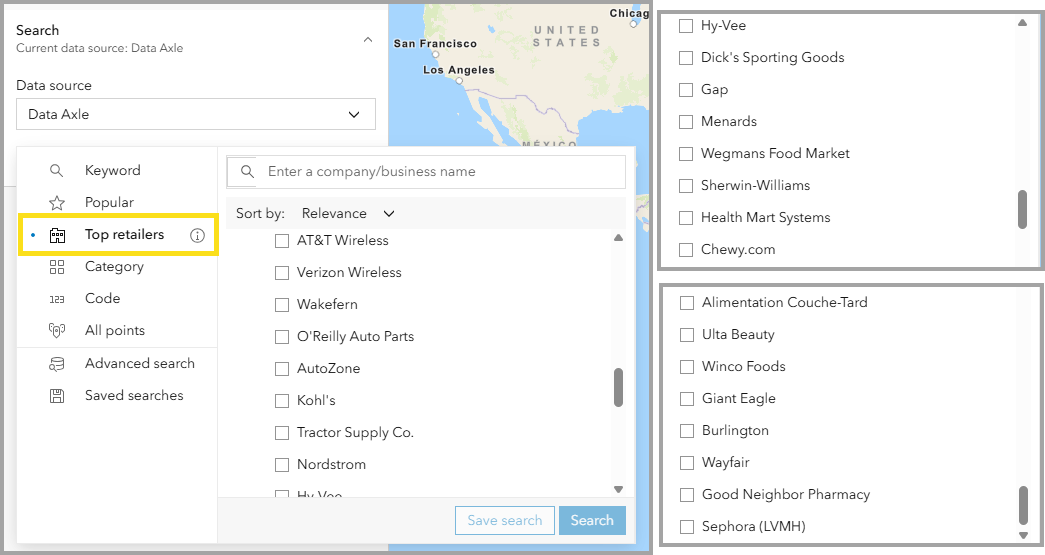
Task: Check the AutoZone checkbox
Action: [282, 369]
